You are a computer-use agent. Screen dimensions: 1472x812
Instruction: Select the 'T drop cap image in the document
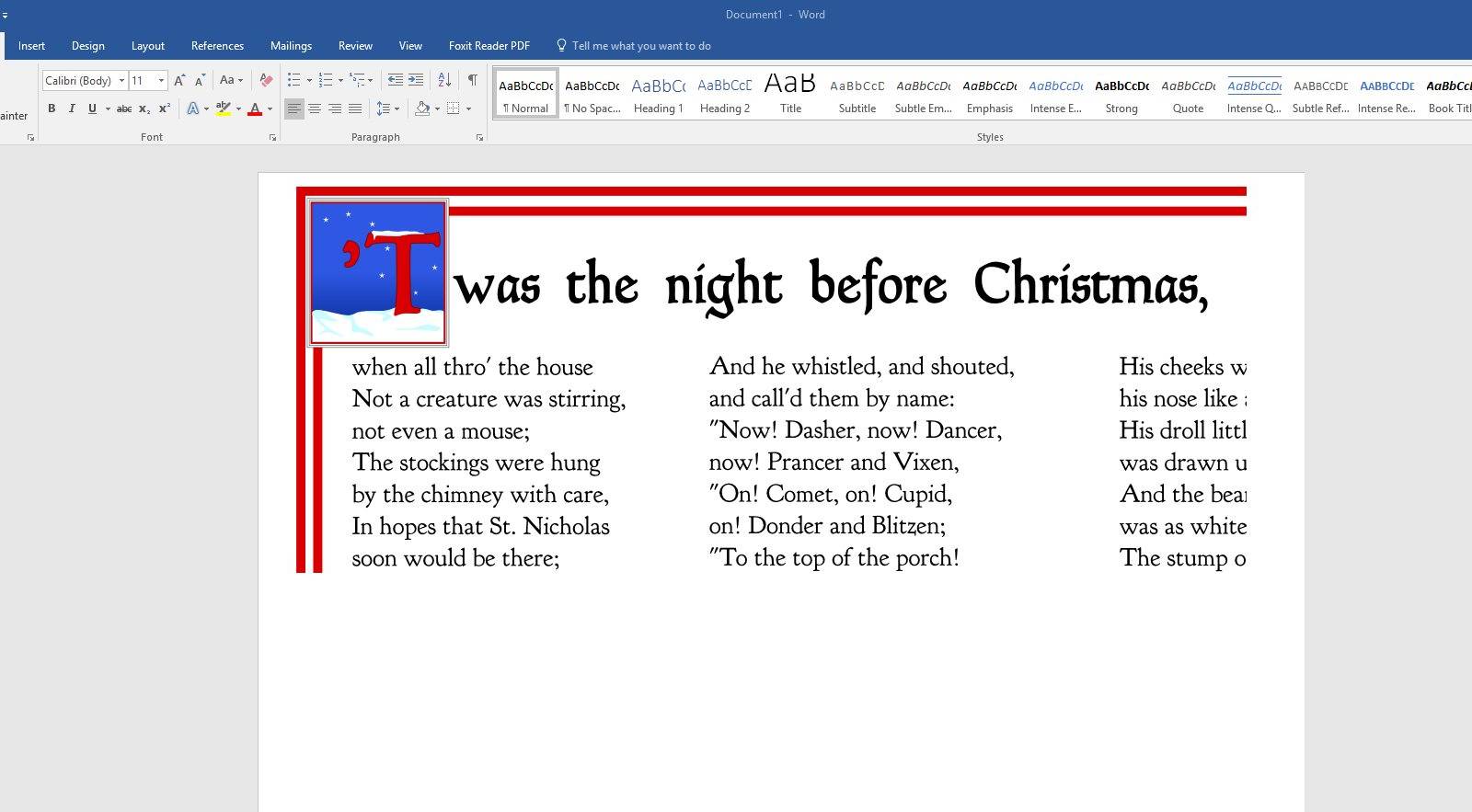pos(378,272)
